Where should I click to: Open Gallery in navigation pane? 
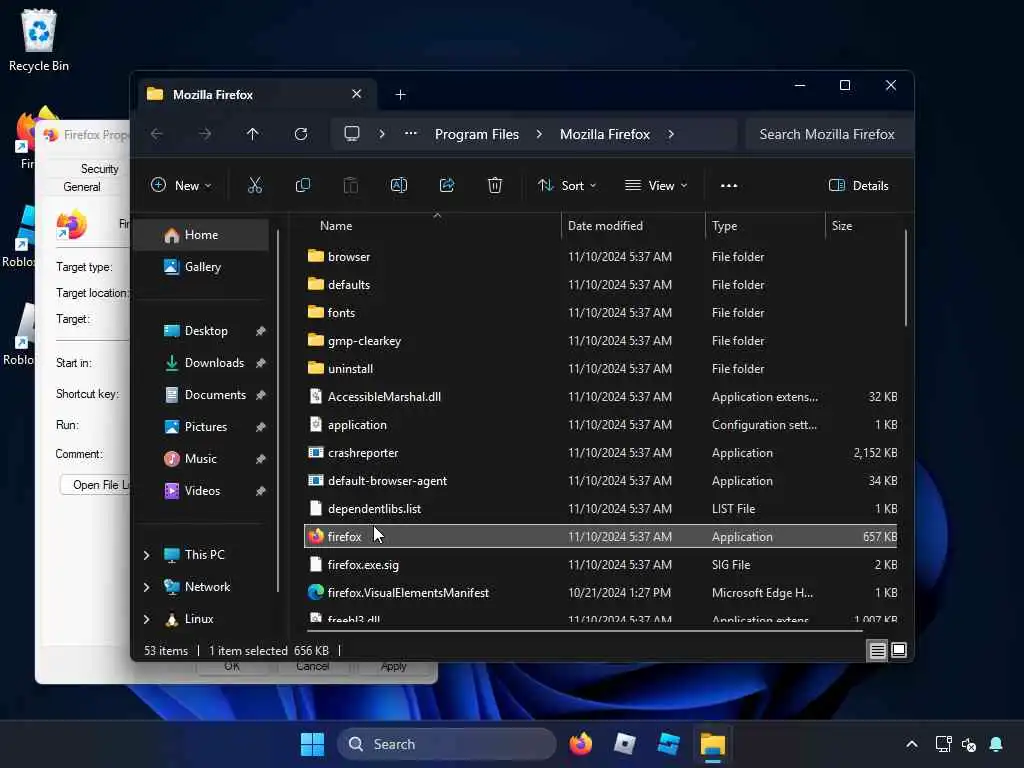click(202, 266)
